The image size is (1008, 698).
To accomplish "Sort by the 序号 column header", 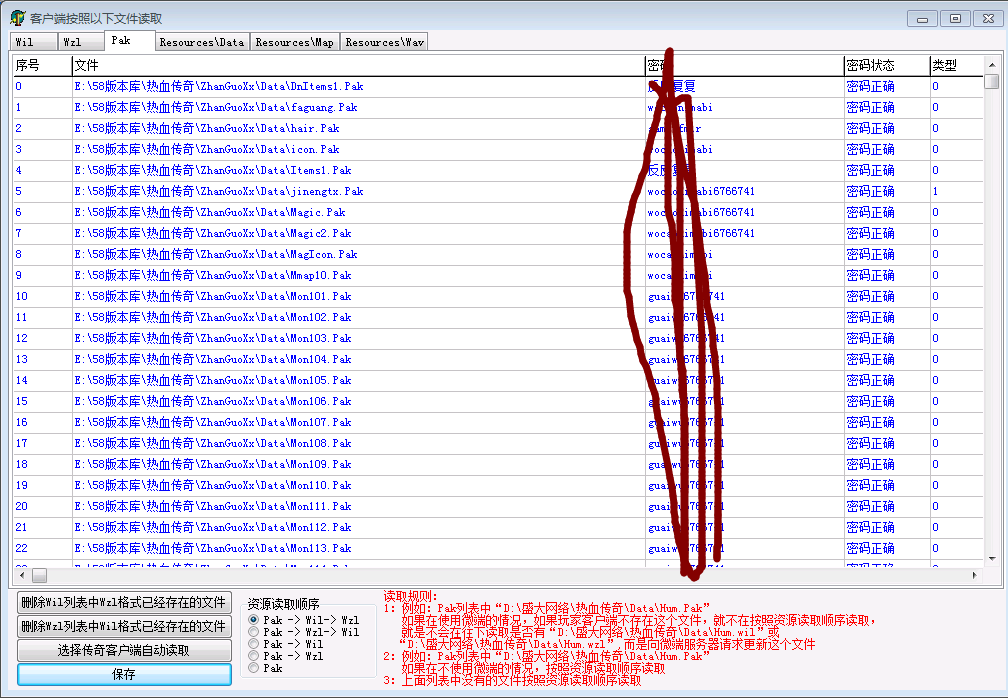I will pos(42,65).
